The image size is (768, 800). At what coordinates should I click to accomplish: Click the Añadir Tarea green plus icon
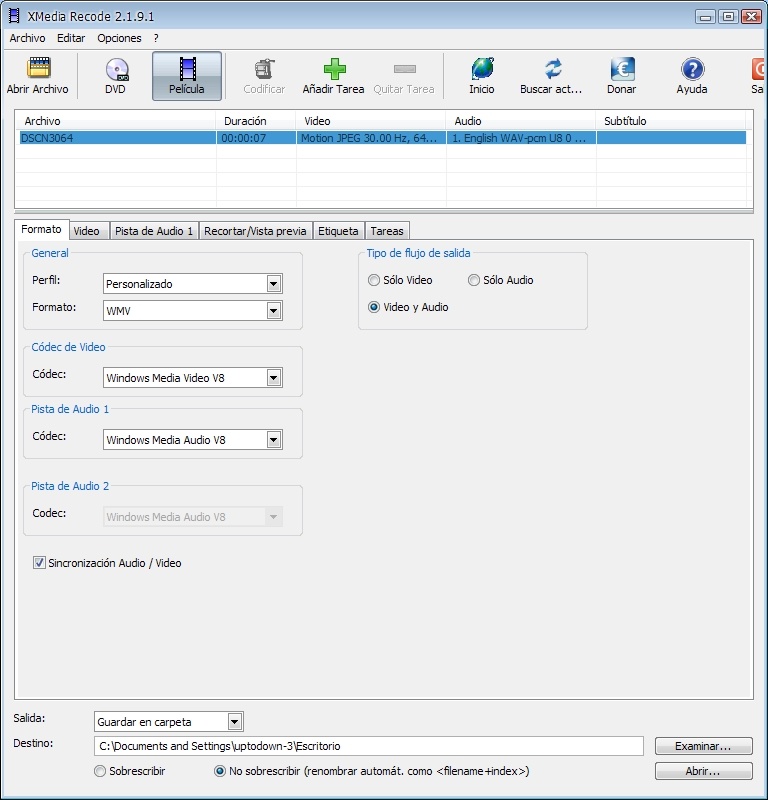(x=334, y=69)
